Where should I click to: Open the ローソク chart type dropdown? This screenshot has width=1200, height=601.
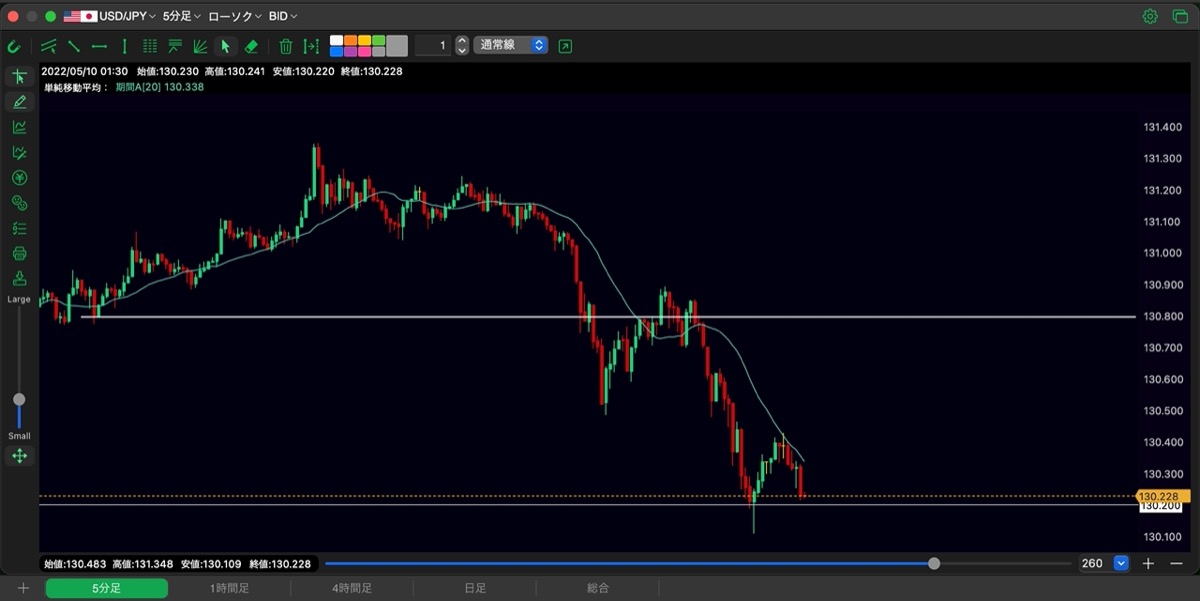click(x=235, y=16)
